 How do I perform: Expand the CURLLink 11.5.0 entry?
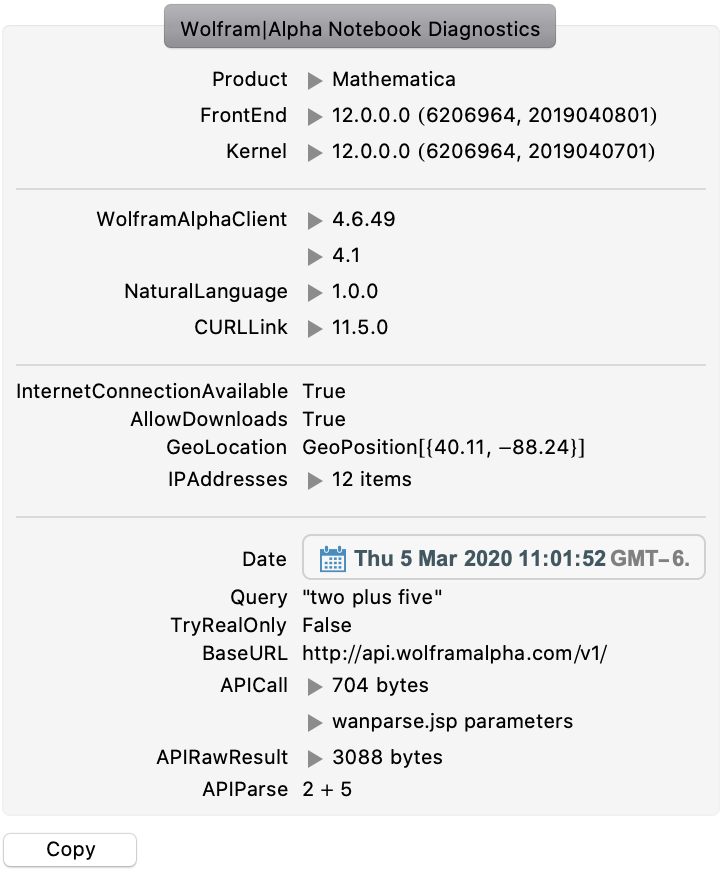pos(315,328)
